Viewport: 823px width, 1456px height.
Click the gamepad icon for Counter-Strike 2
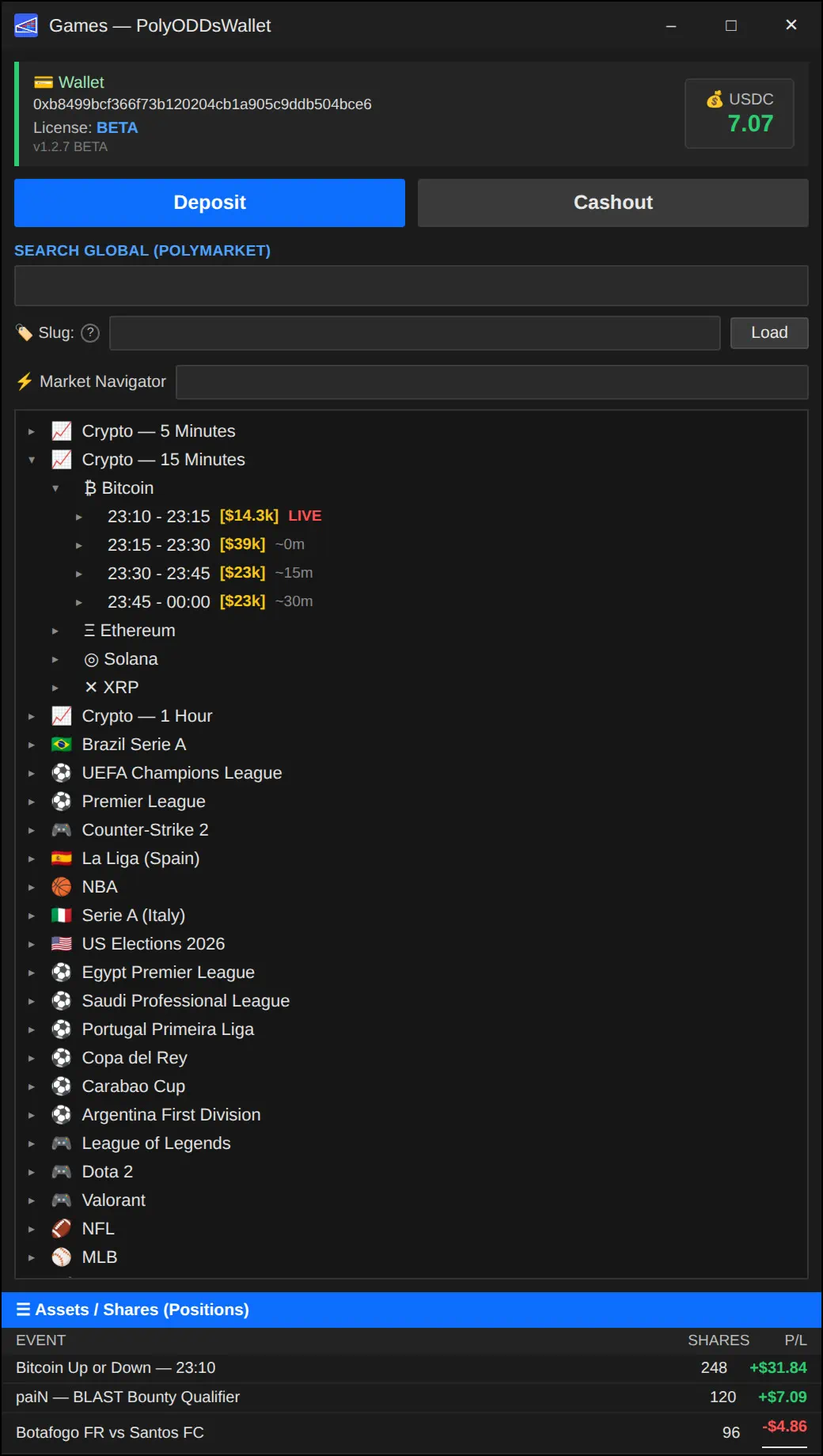(62, 830)
